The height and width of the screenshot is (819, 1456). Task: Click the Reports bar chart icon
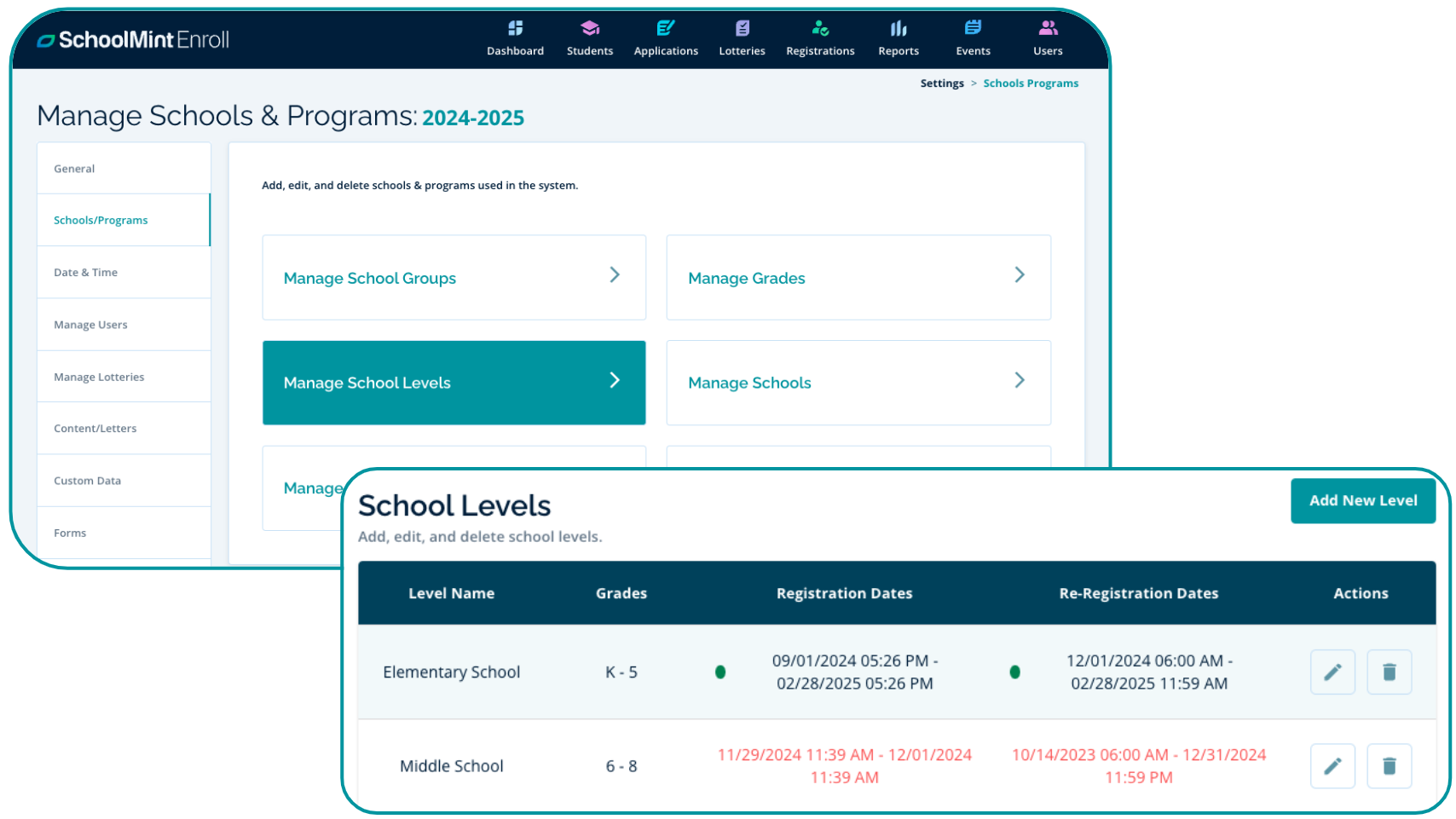(898, 29)
